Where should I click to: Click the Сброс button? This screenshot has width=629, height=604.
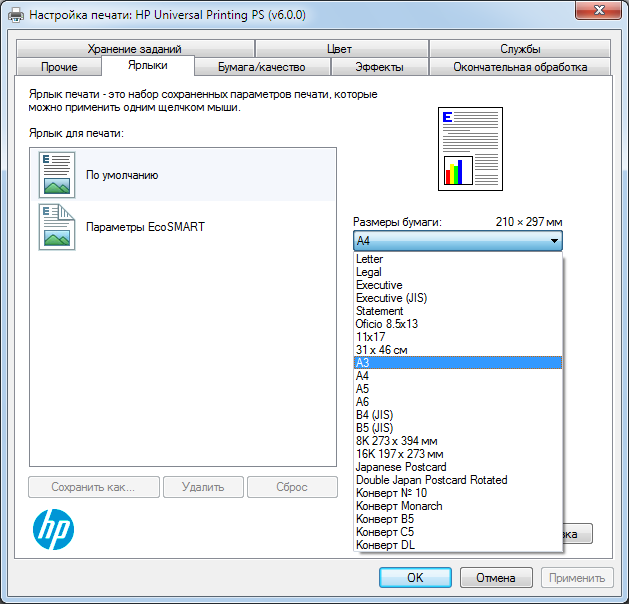[x=292, y=487]
